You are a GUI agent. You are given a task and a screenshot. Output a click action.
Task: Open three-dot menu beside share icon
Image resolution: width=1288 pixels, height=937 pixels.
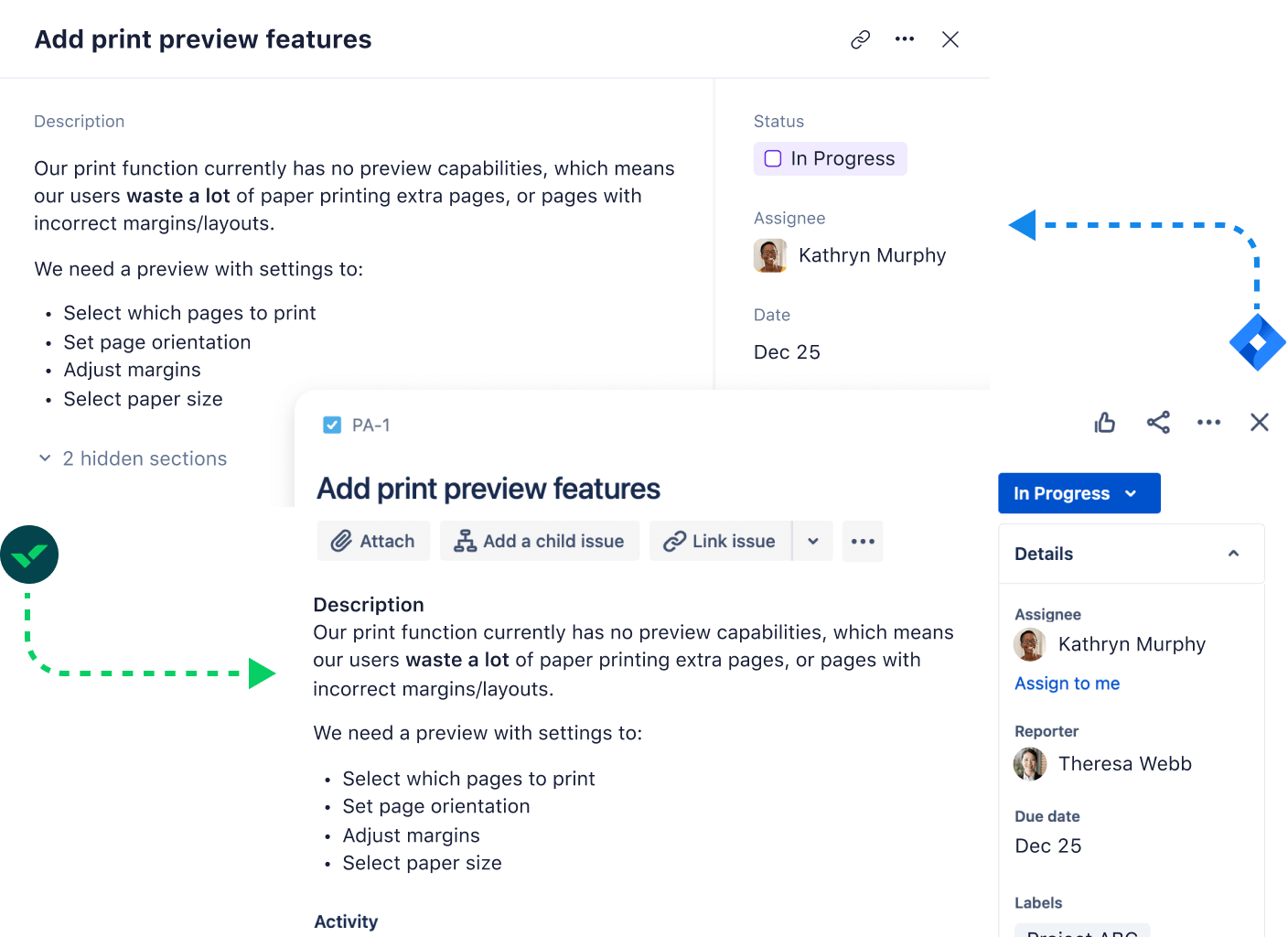pyautogui.click(x=1208, y=422)
